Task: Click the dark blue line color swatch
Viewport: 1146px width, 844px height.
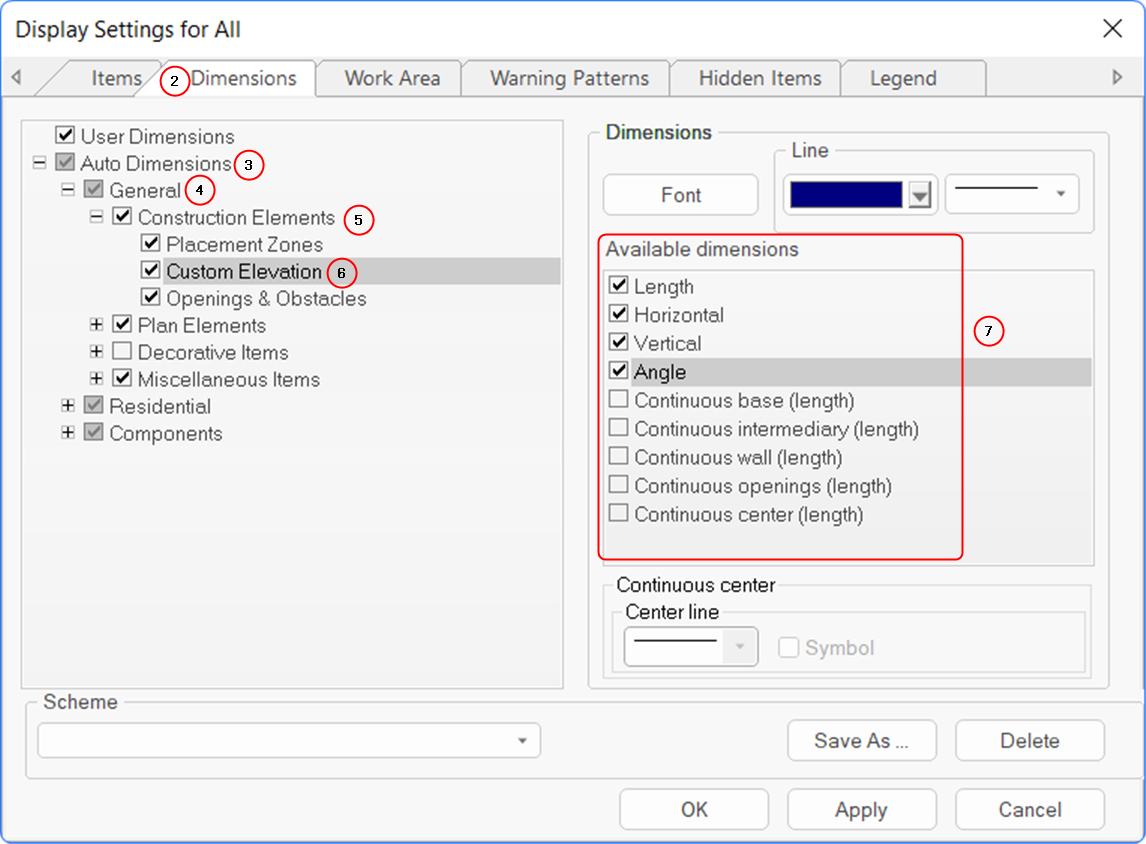Action: click(x=846, y=195)
